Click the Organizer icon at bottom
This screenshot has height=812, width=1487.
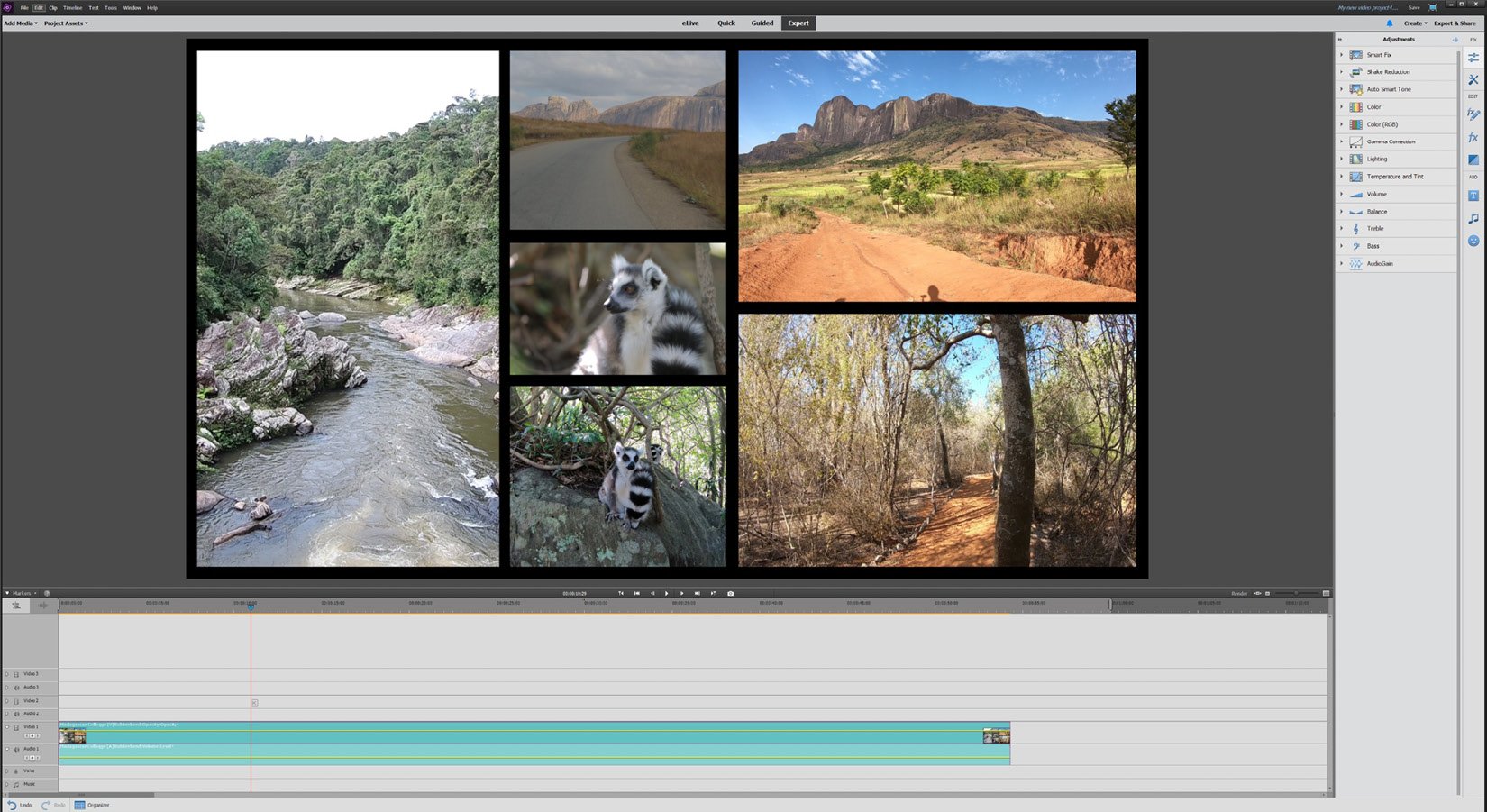(x=79, y=805)
